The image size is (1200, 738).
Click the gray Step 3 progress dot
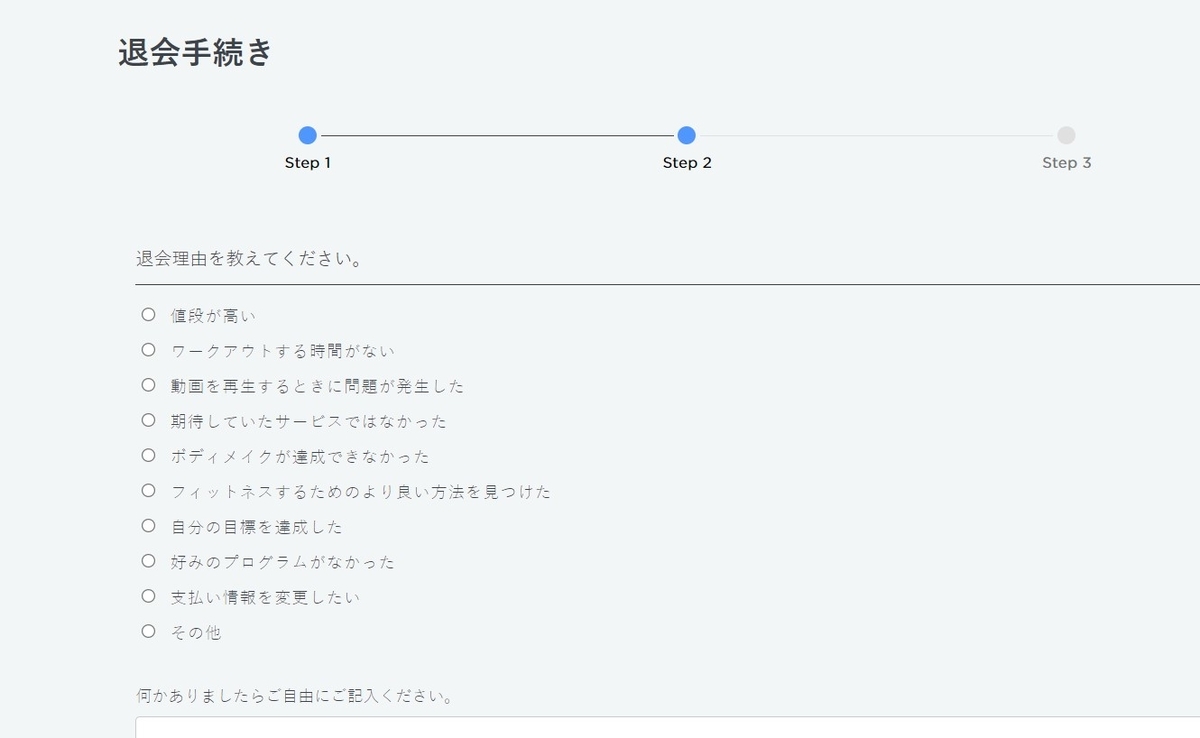coord(1066,135)
